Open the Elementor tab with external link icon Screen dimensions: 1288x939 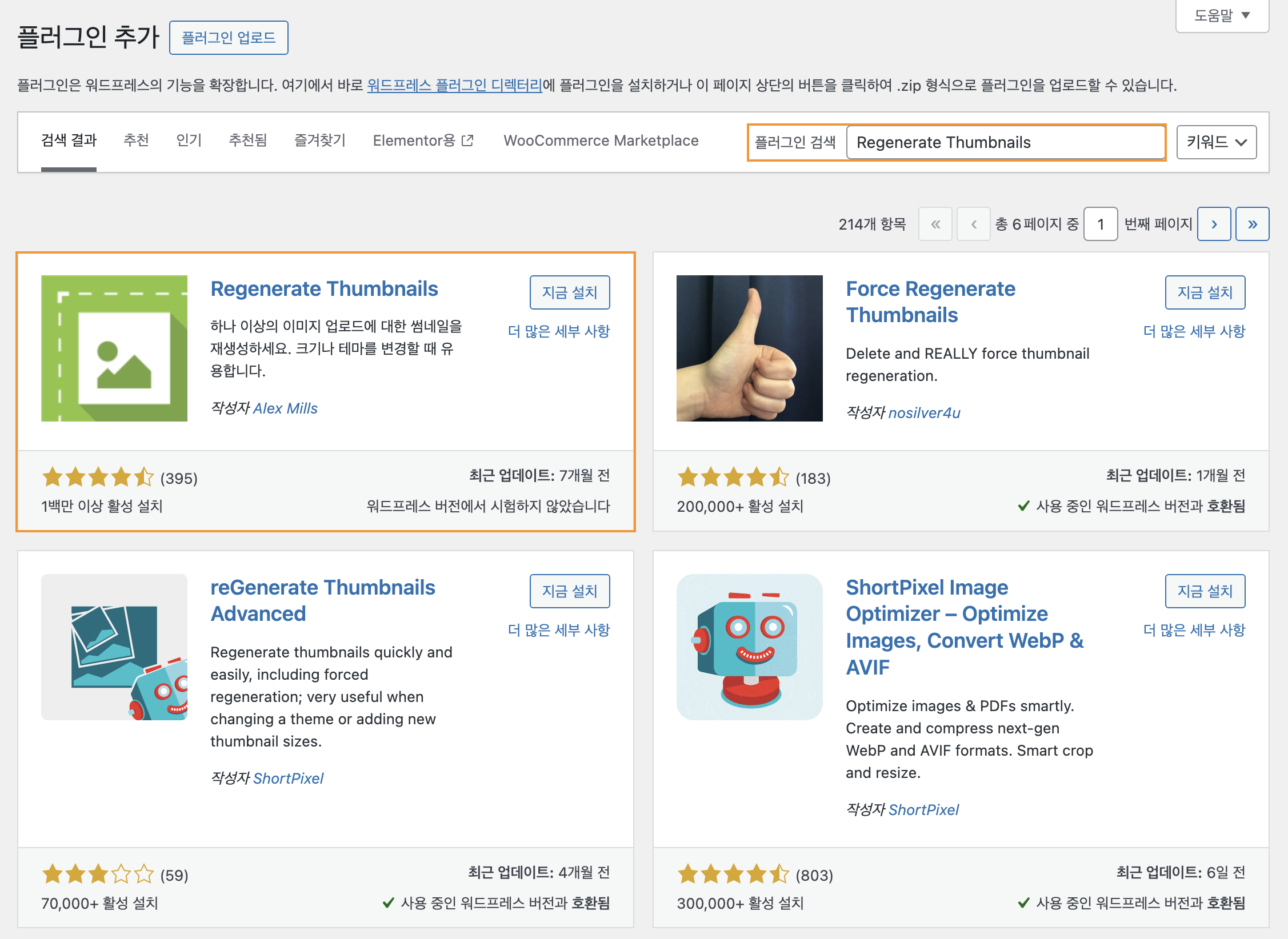tap(423, 141)
